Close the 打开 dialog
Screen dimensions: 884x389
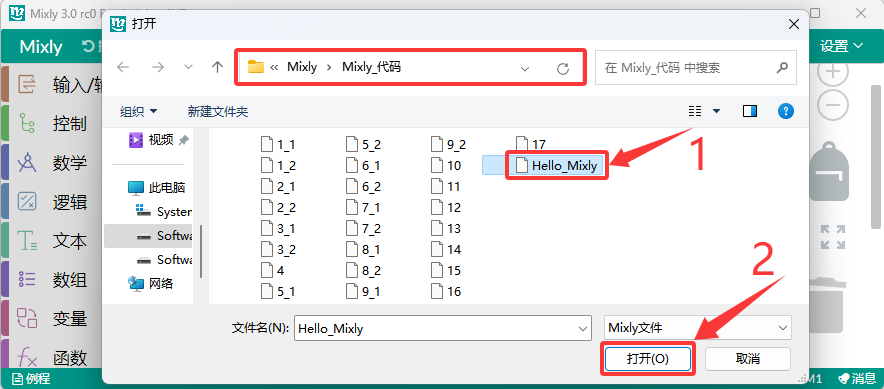794,24
